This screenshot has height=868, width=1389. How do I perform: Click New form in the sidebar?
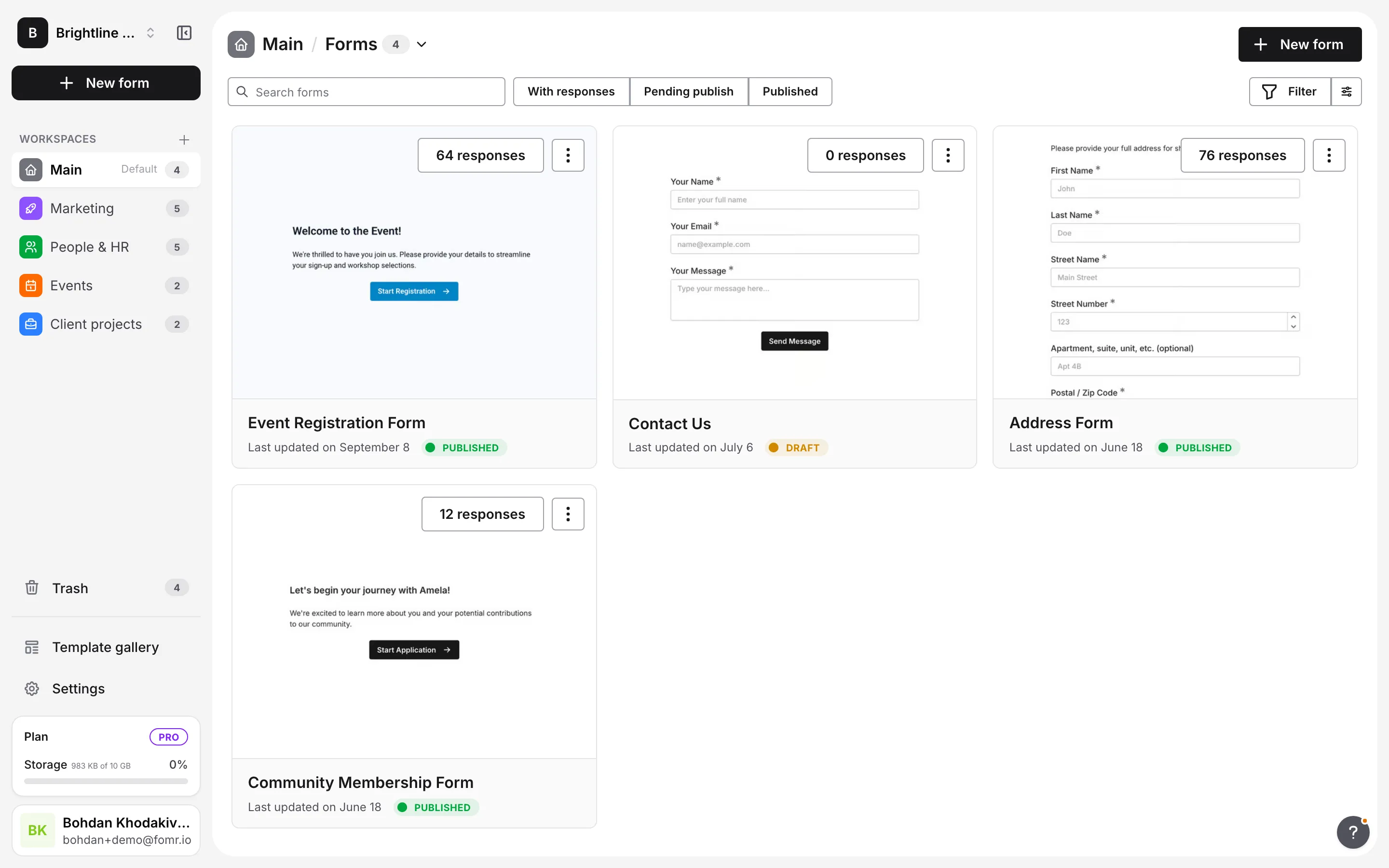point(106,82)
